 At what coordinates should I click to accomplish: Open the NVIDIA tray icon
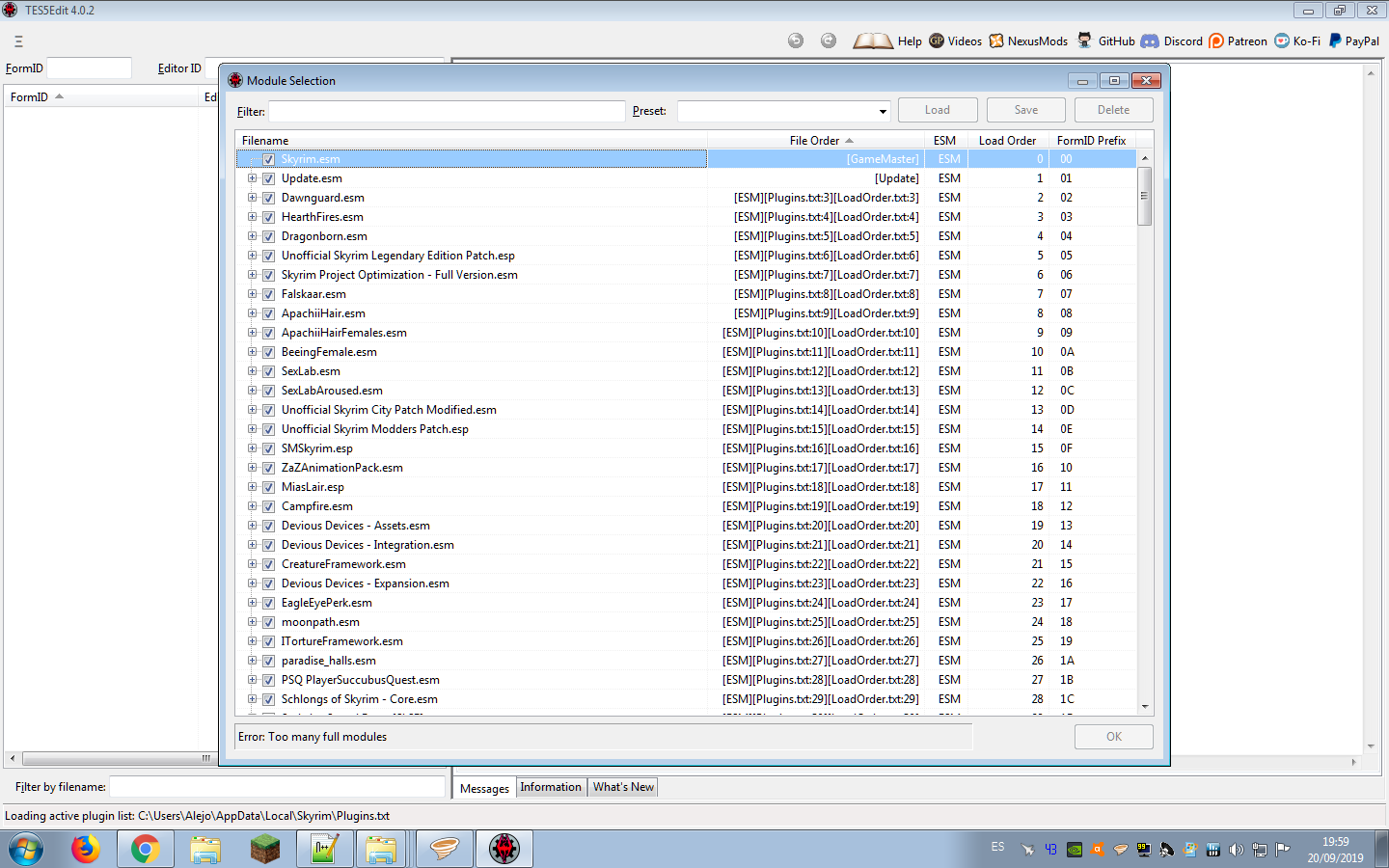coord(1074,850)
